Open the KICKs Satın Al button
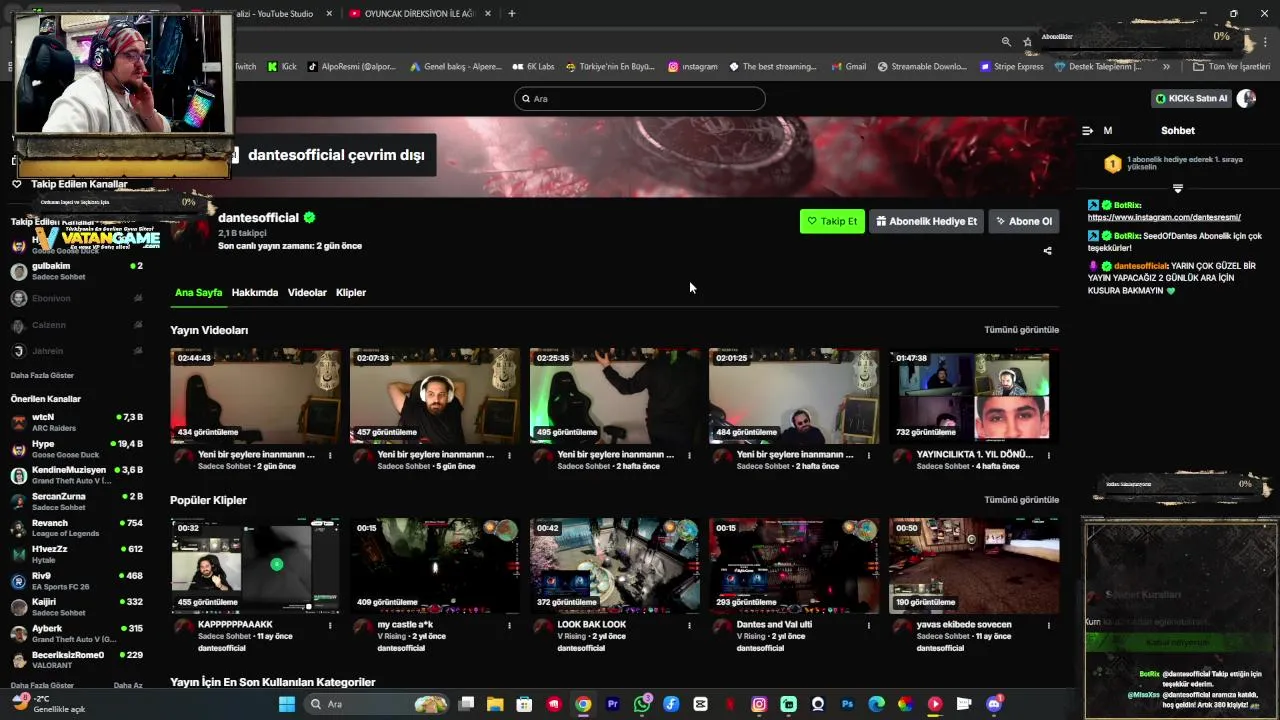1280x720 pixels. point(1191,98)
